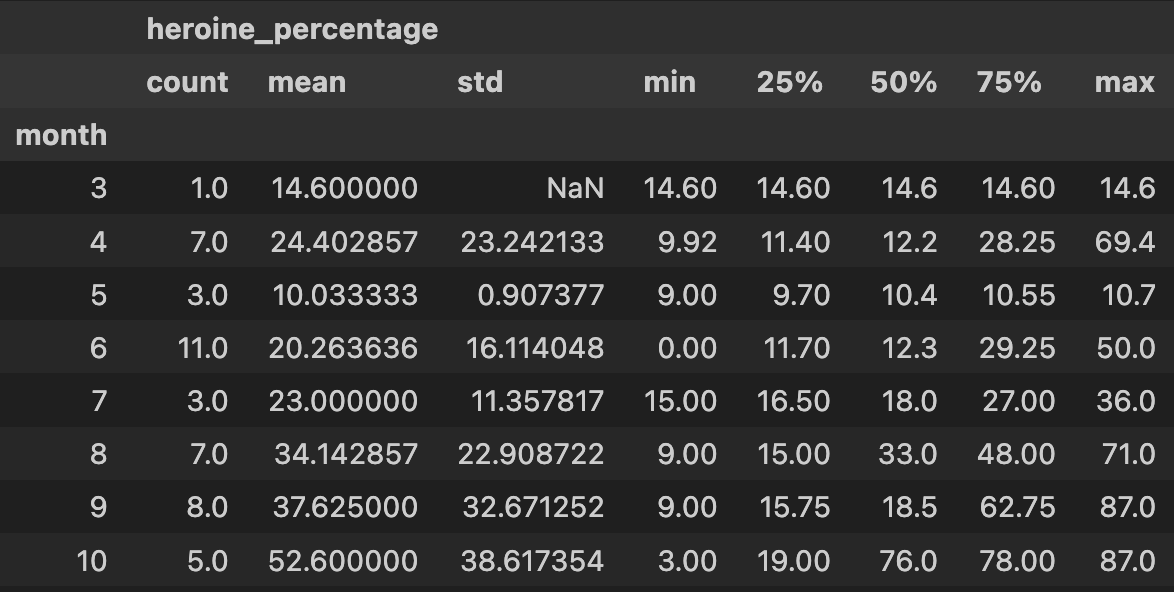
Task: Click the 75% column header
Action: tap(1009, 82)
